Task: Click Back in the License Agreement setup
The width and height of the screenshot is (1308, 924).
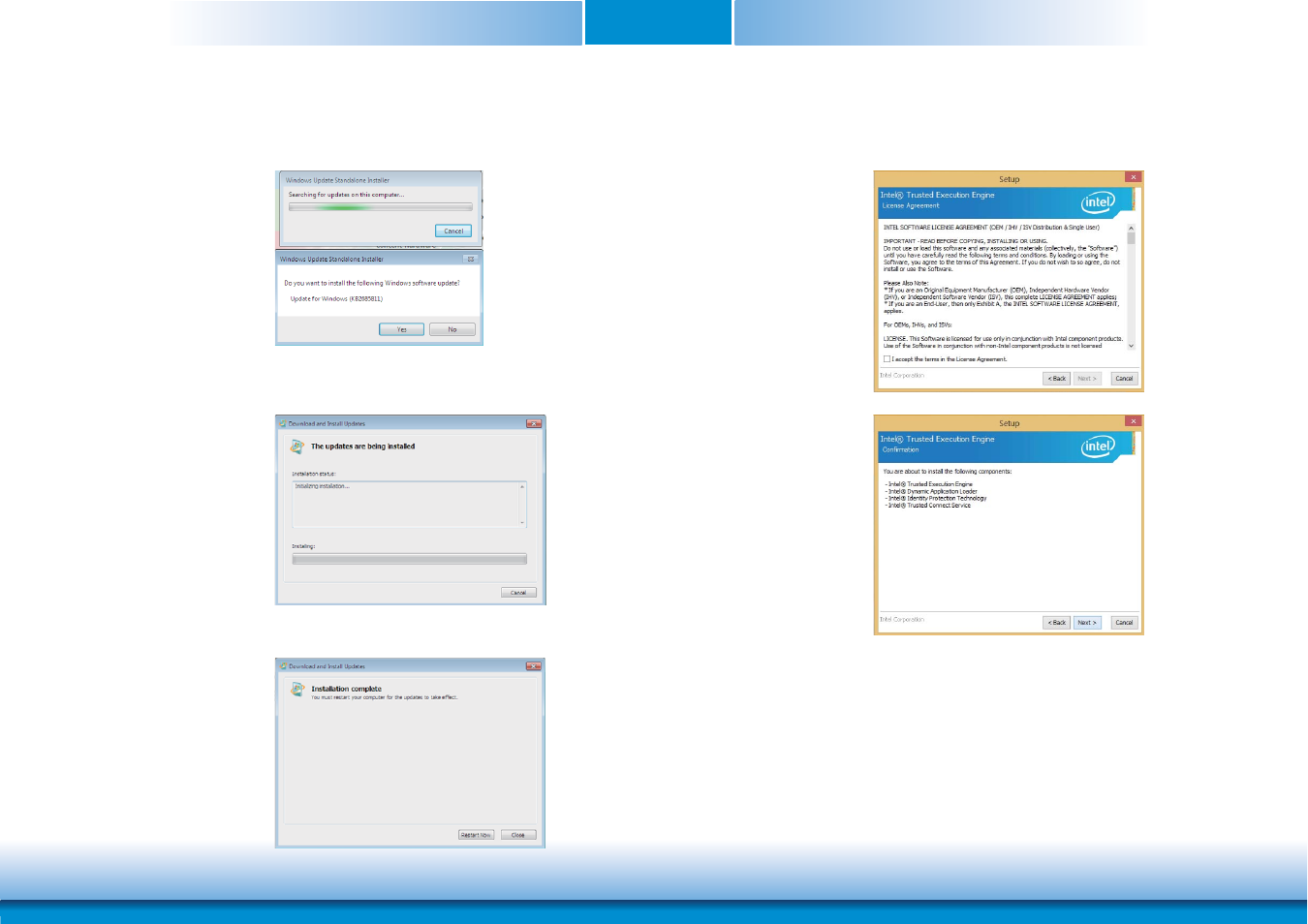Action: (x=1056, y=379)
